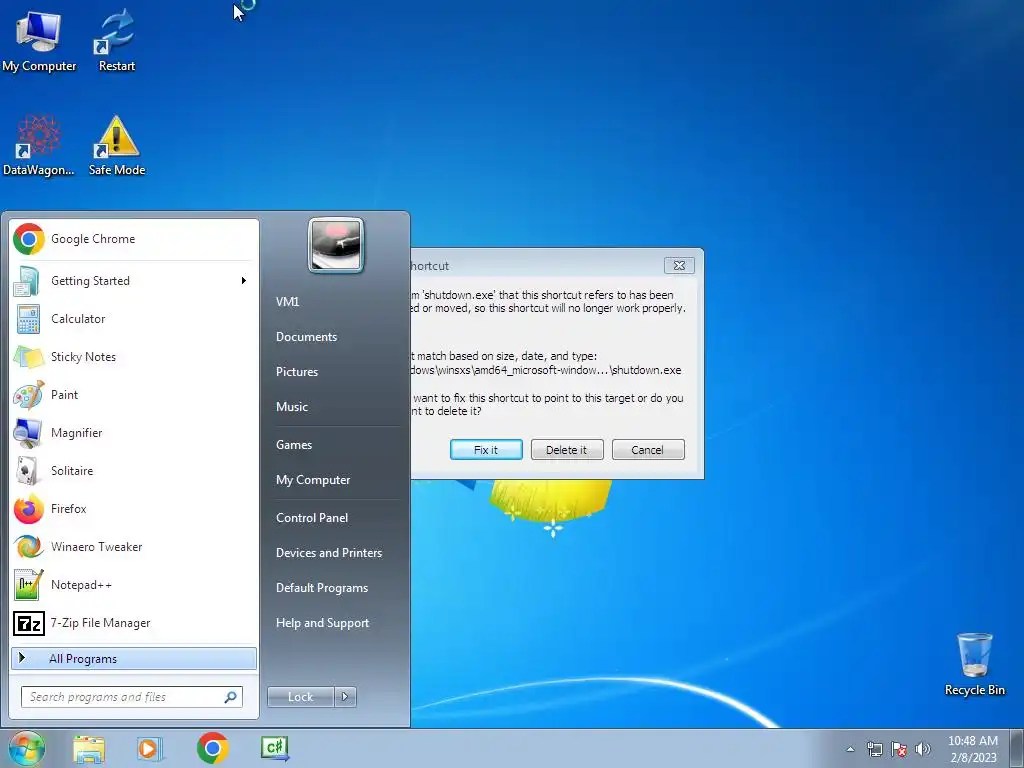The width and height of the screenshot is (1024, 768).
Task: Open Control Panel
Action: 312,518
